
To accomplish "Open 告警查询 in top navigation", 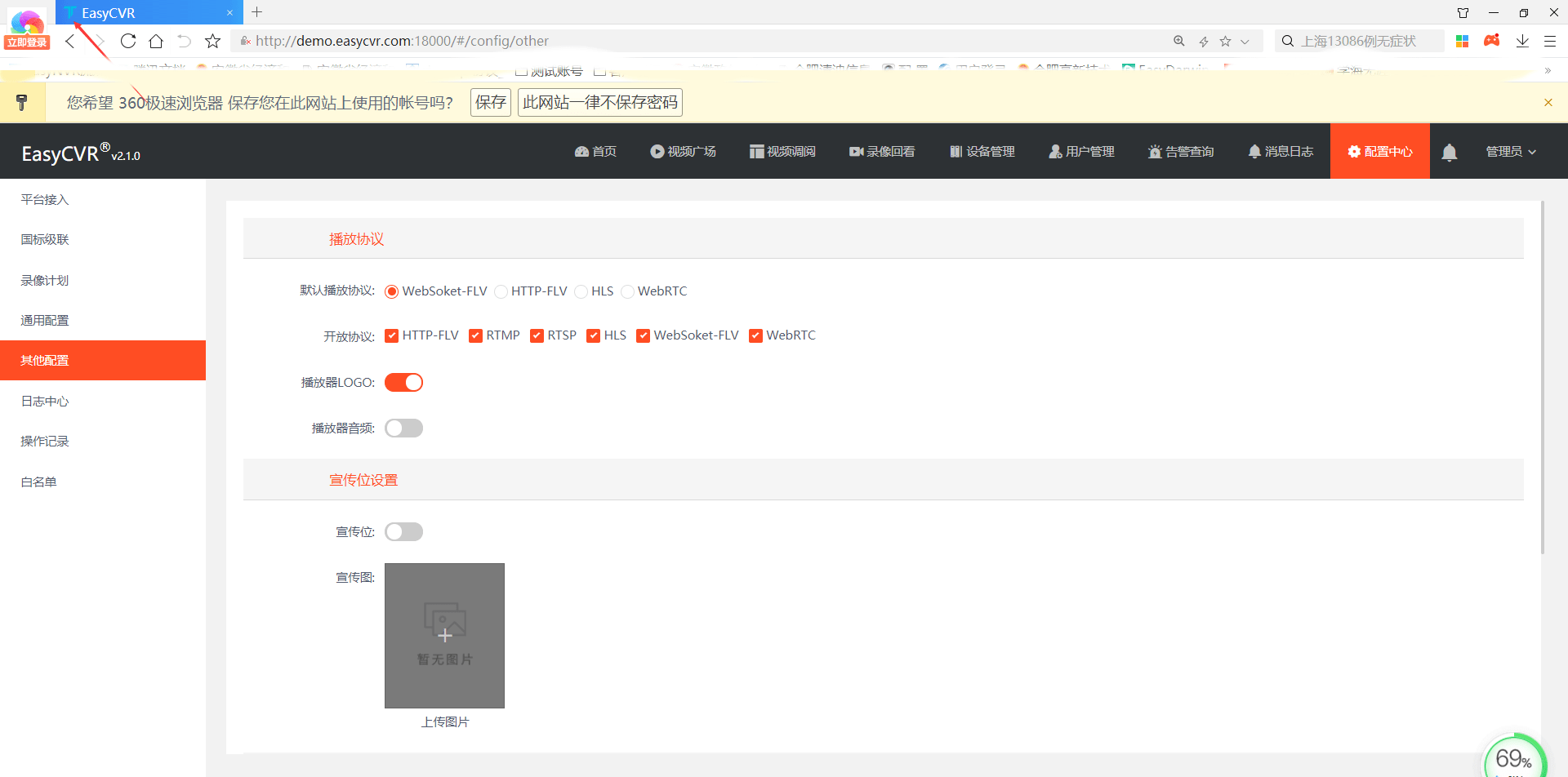I will [1181, 151].
